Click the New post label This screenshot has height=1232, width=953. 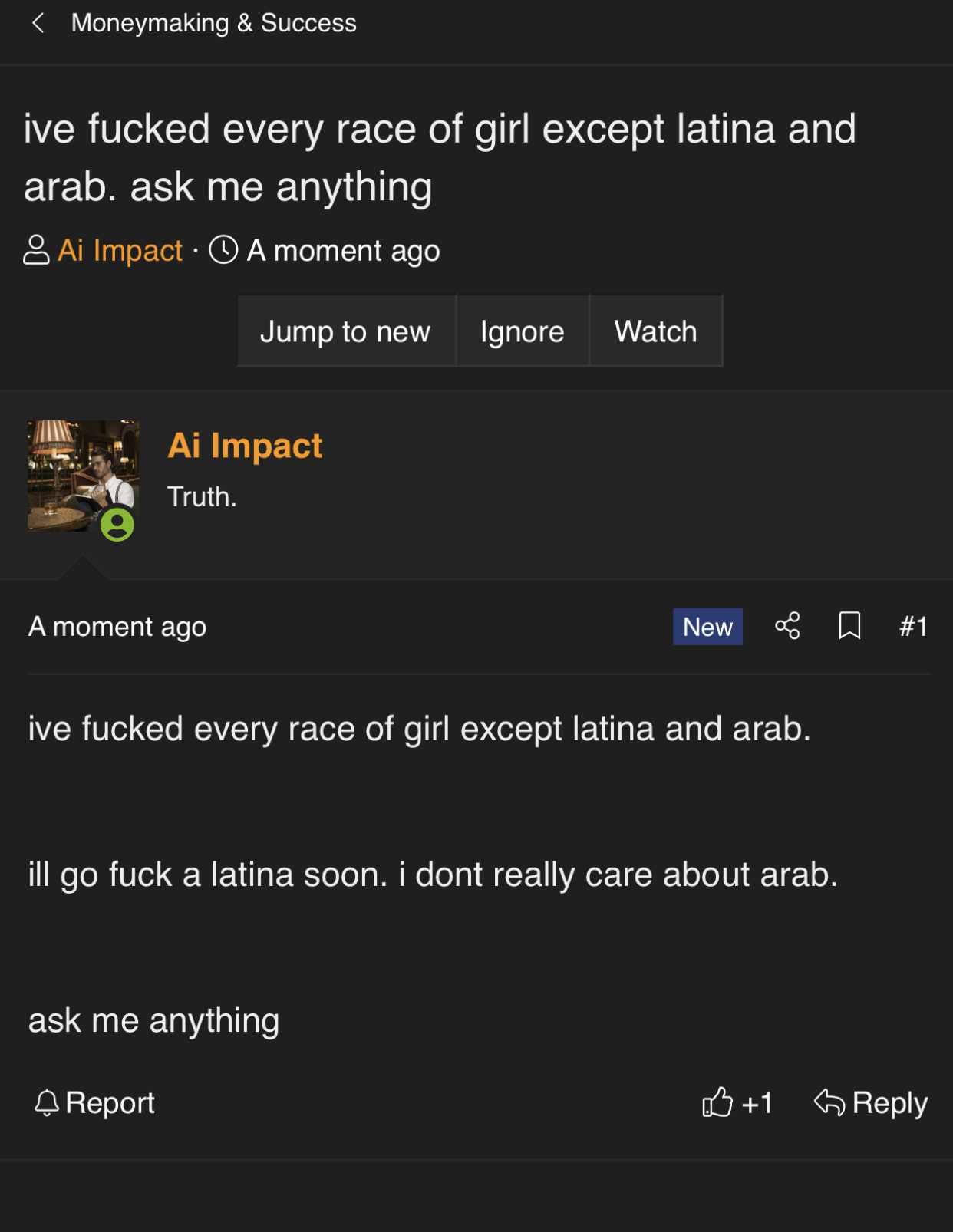(x=707, y=627)
